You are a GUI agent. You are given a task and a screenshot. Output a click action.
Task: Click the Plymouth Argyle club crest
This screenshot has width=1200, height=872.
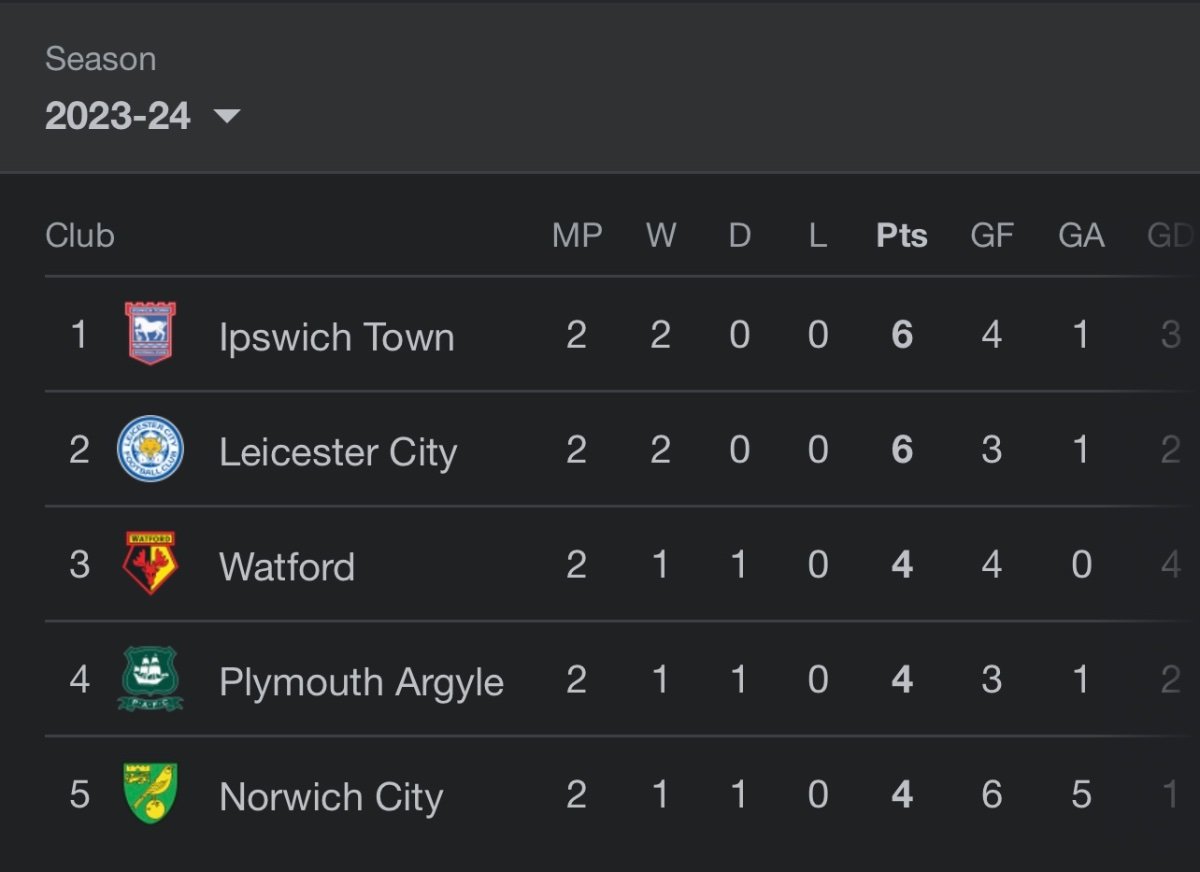coord(150,679)
